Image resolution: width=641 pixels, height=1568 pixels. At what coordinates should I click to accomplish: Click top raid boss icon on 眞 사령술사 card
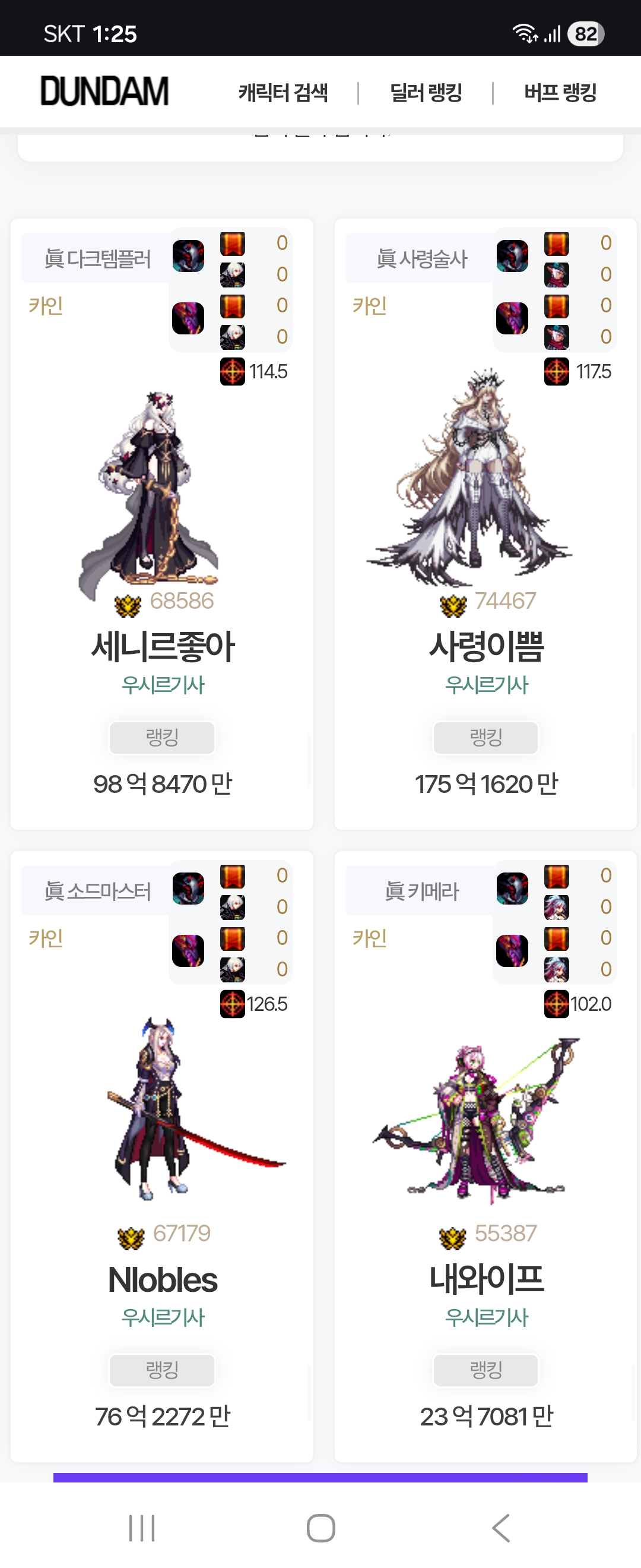[512, 255]
